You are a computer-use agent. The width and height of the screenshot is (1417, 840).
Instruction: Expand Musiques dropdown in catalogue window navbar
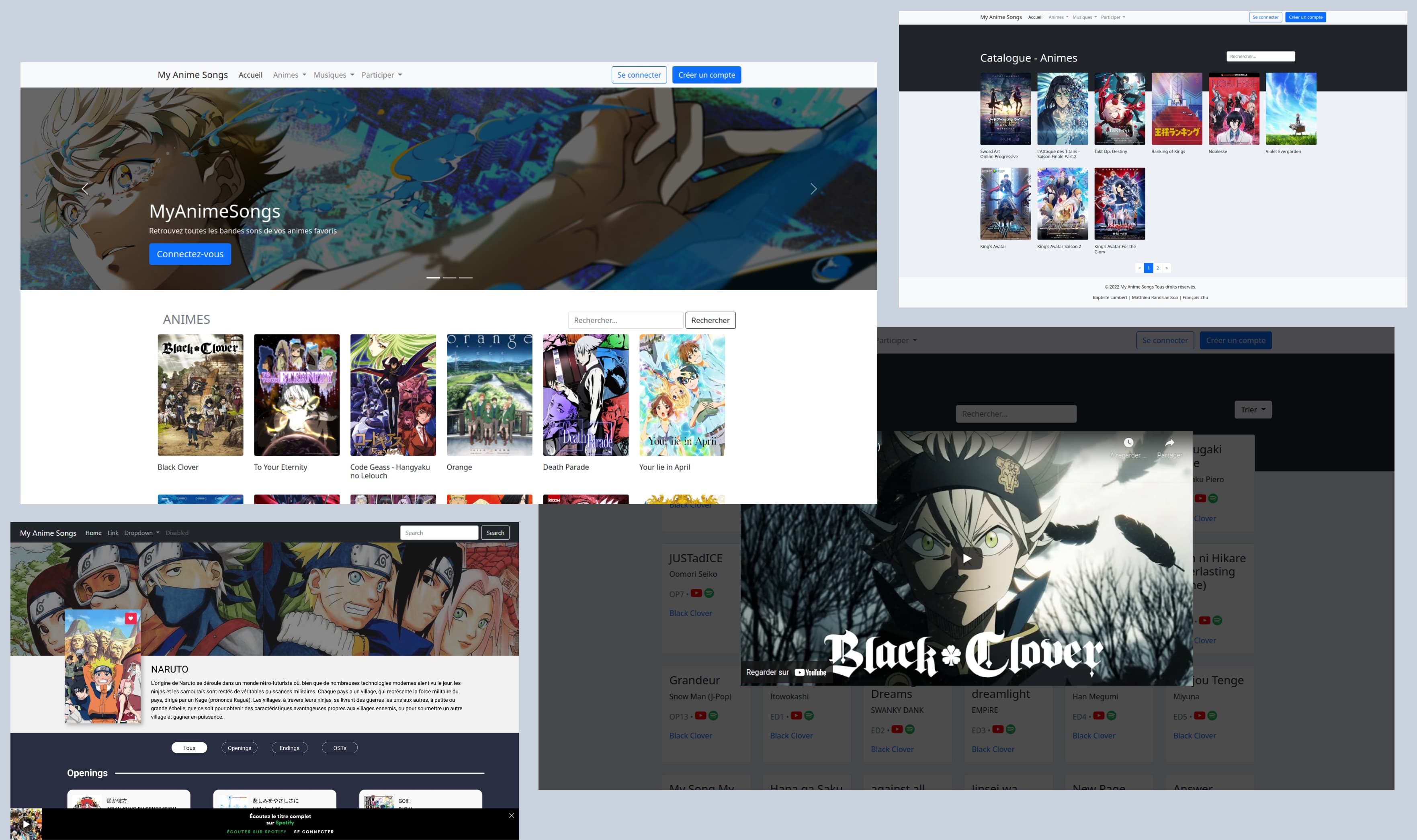tap(1084, 17)
